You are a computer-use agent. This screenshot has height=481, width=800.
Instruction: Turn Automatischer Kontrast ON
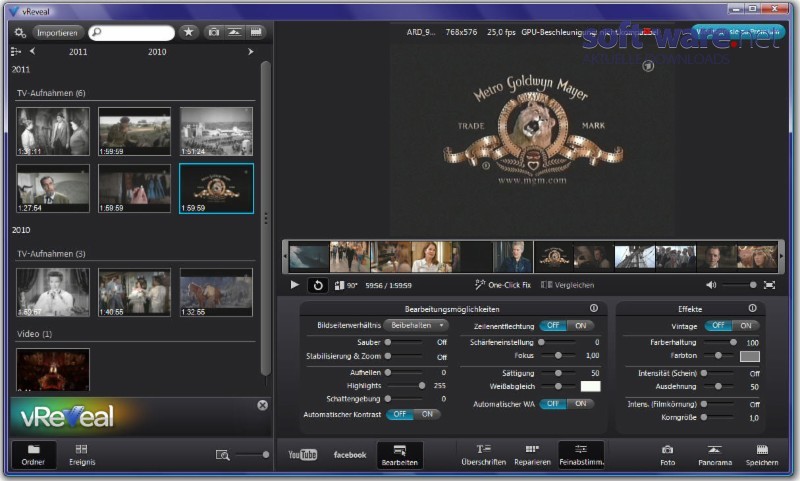point(427,414)
